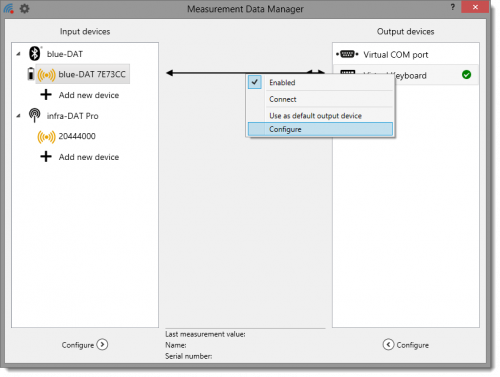
Task: Select device 20444000 in tree
Action: [77, 136]
